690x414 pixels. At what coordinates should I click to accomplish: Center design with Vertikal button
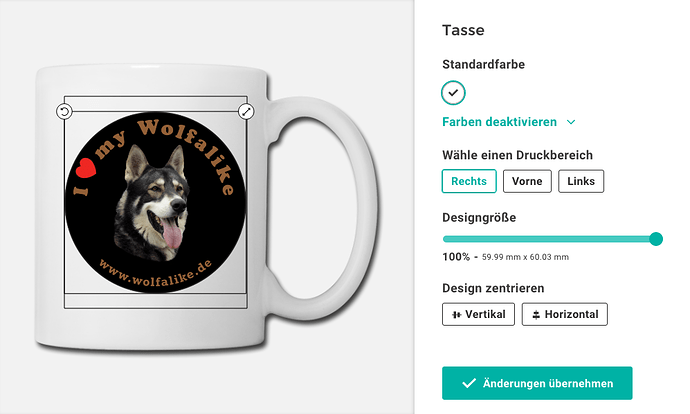point(478,314)
